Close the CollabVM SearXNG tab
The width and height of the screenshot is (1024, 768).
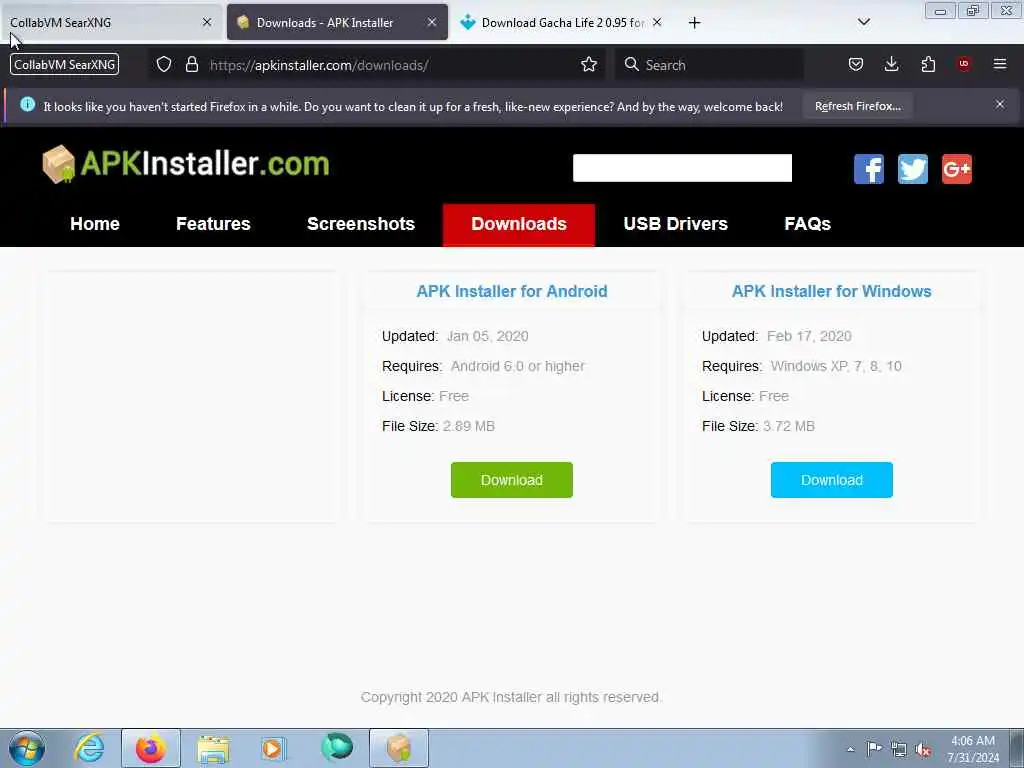pyautogui.click(x=207, y=22)
